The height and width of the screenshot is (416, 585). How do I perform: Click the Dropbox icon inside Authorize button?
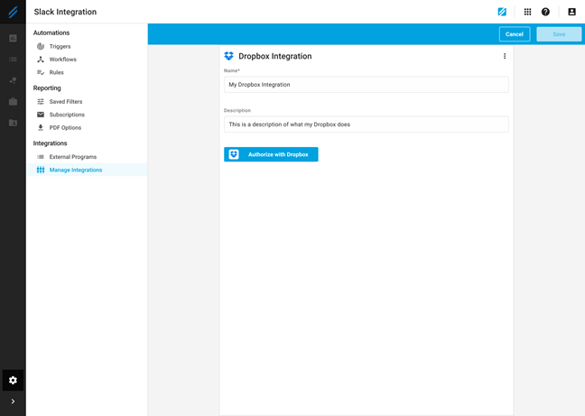click(x=234, y=154)
